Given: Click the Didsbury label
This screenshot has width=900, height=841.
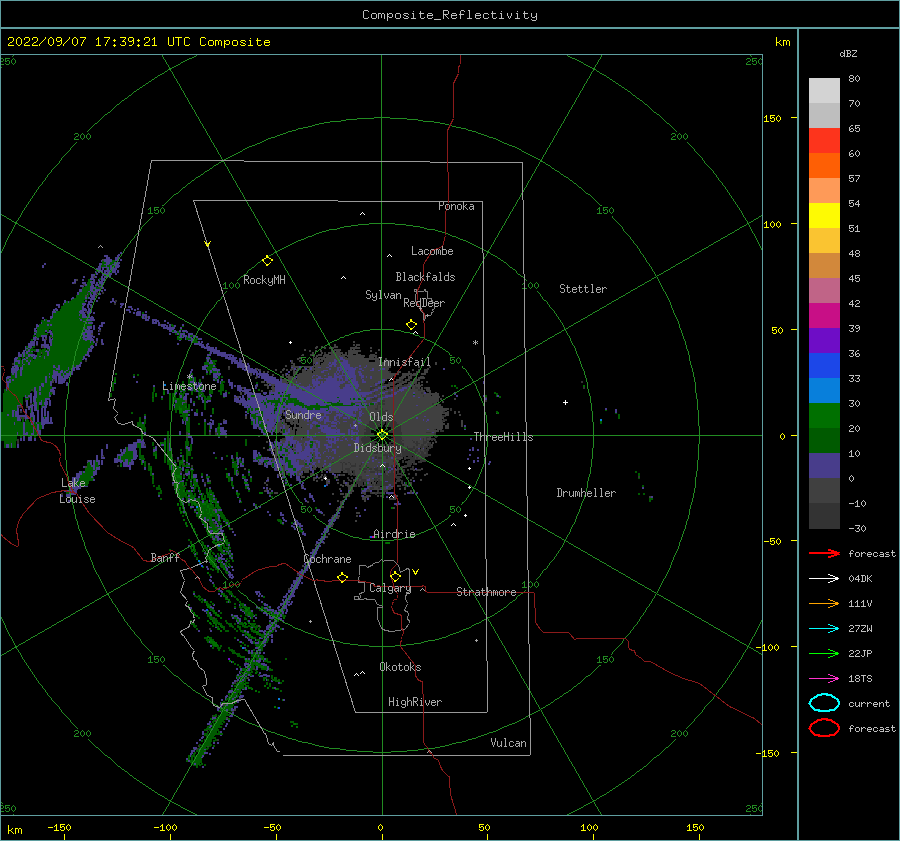Looking at the screenshot, I should point(378,448).
